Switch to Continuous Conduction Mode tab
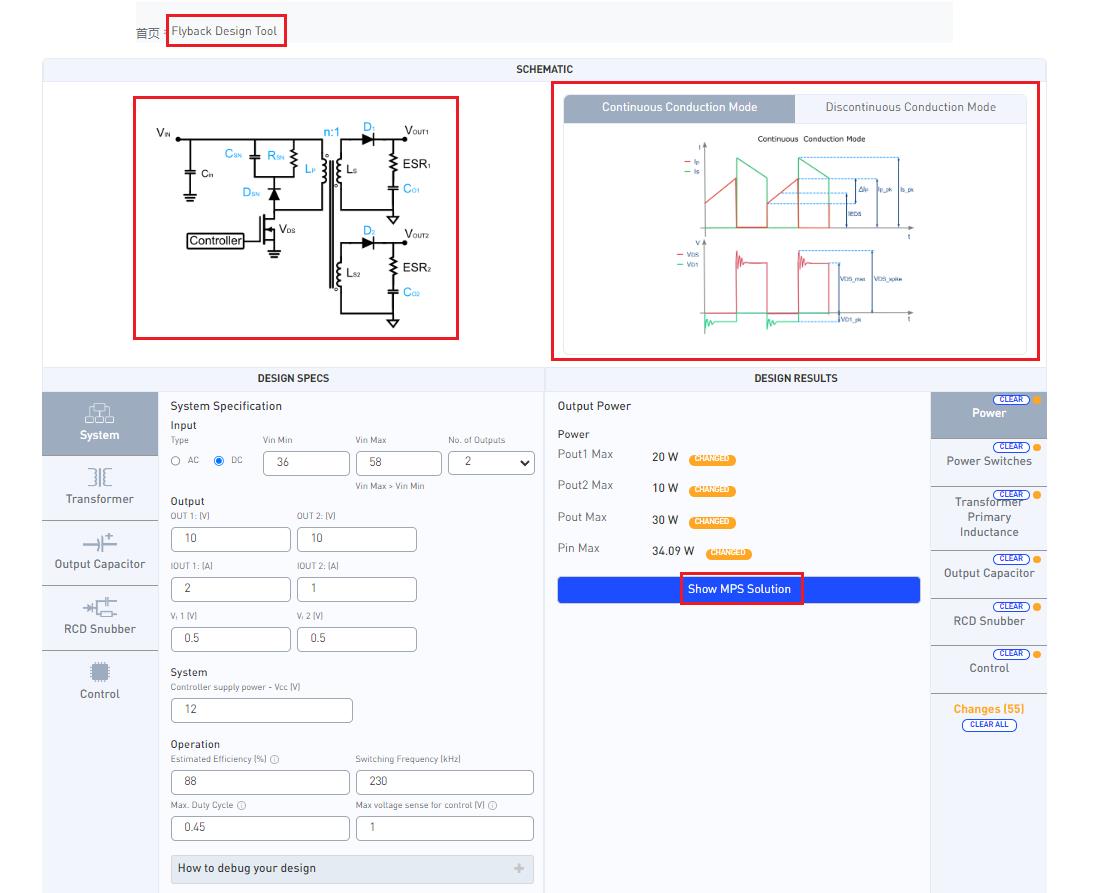Screen dimensions: 1119x893 tap(679, 108)
